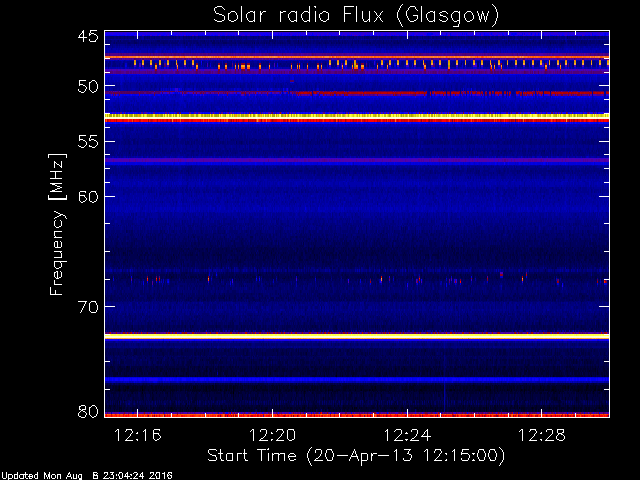Click the 80 MHz frequency tick label

coord(88,411)
